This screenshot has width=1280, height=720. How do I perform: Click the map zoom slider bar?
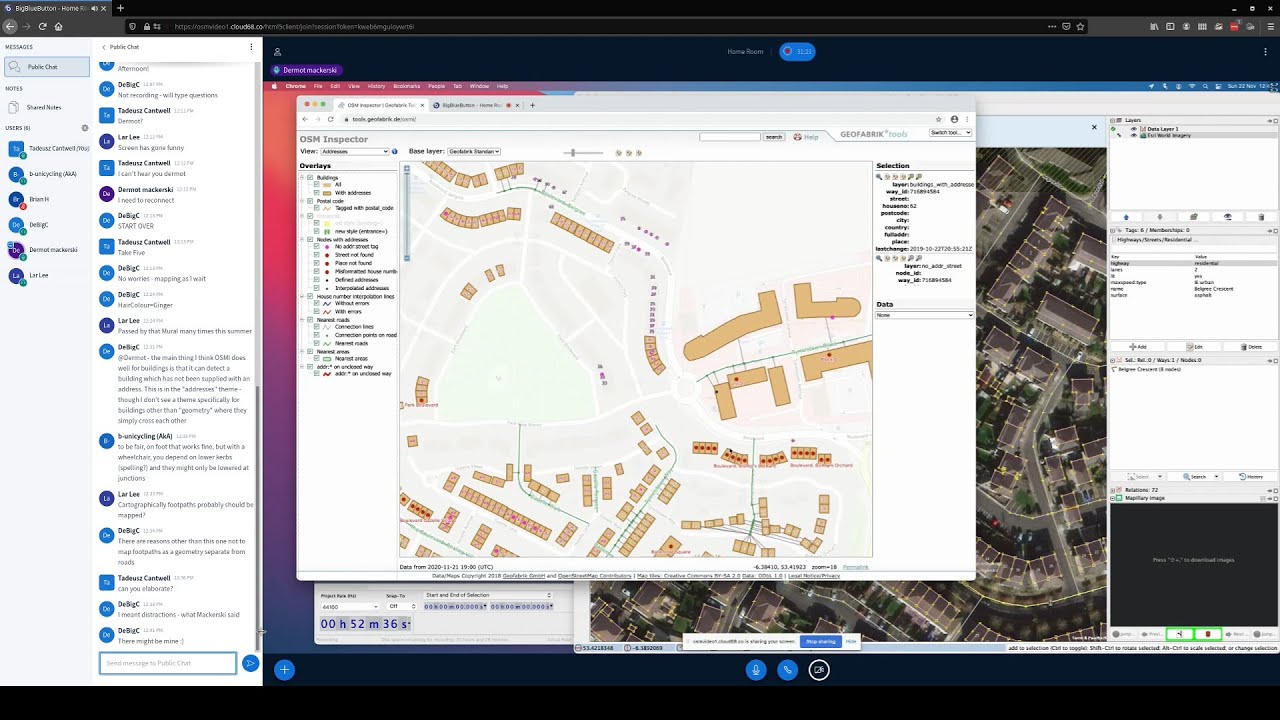(x=405, y=215)
